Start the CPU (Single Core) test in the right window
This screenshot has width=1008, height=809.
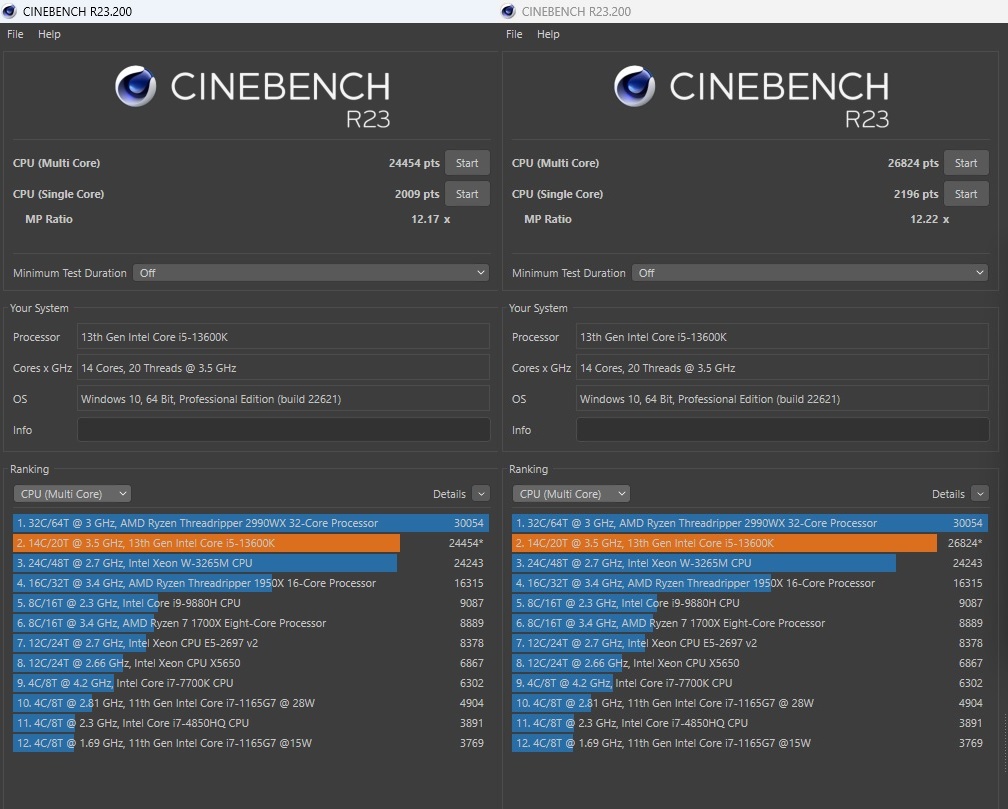click(966, 194)
